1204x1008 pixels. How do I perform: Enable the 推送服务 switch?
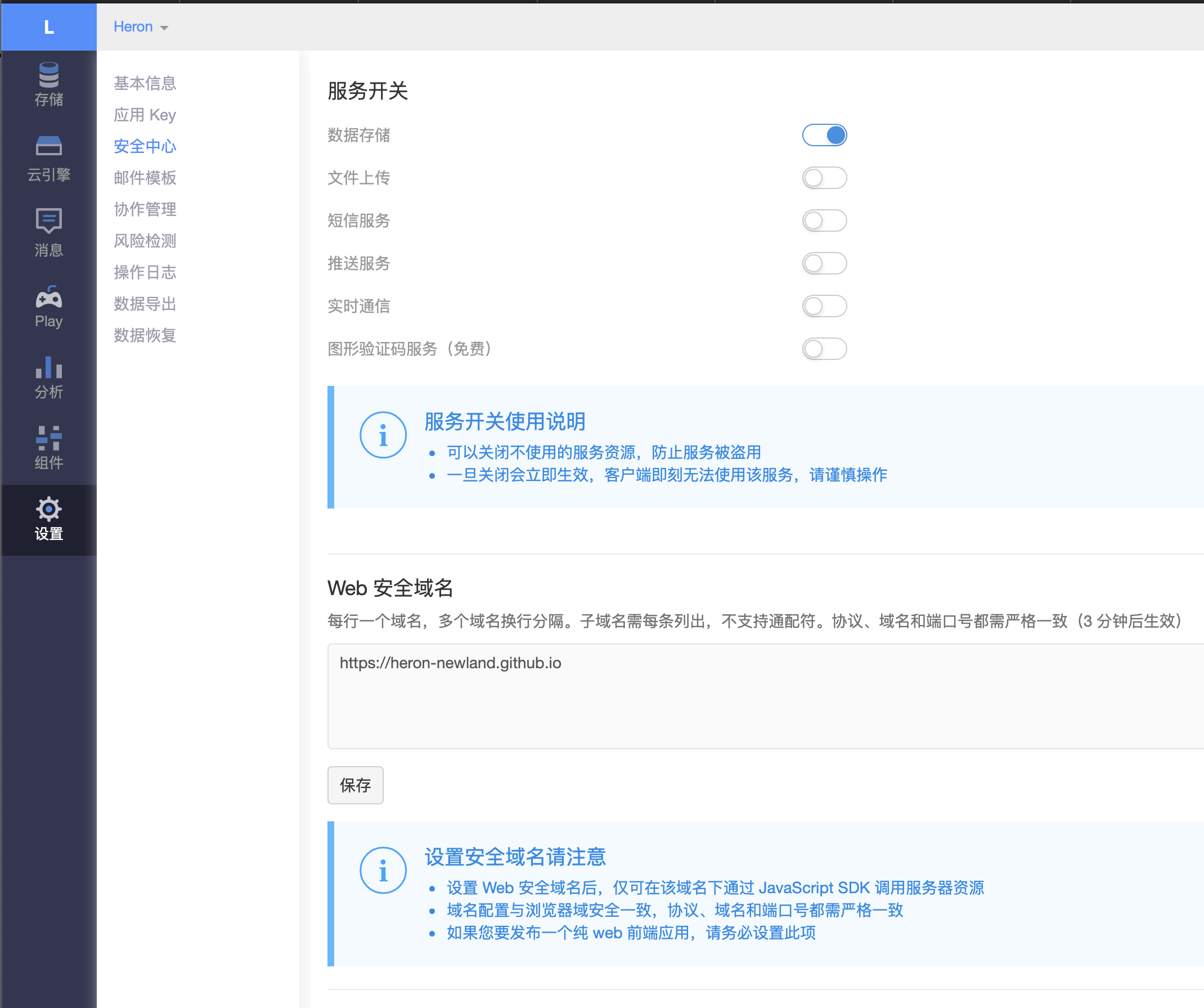pyautogui.click(x=824, y=264)
